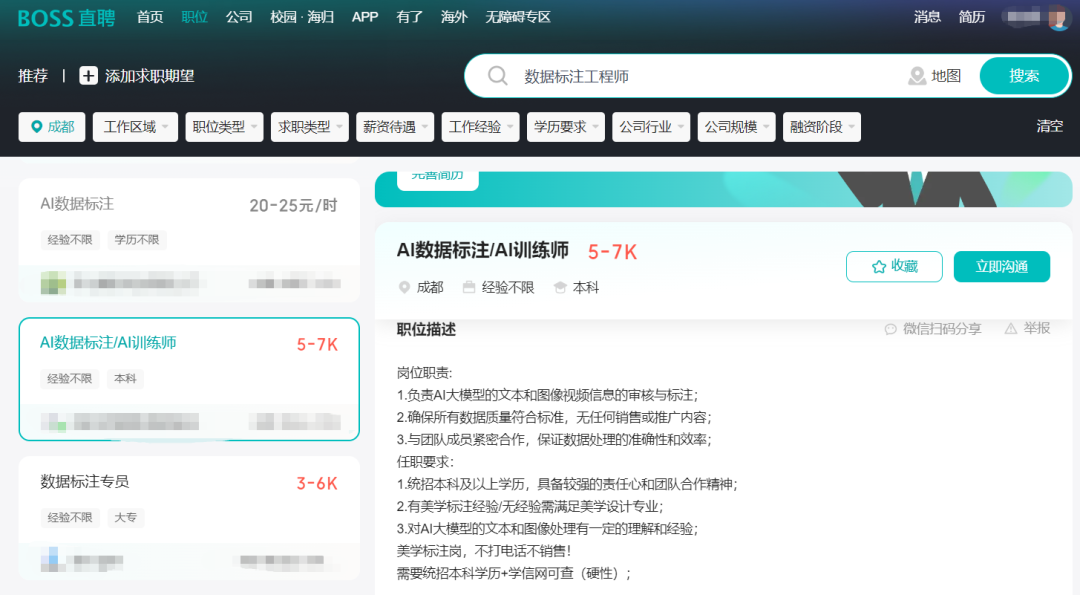
Task: Click the partially visible 完善简历 banner button
Action: coord(437,180)
